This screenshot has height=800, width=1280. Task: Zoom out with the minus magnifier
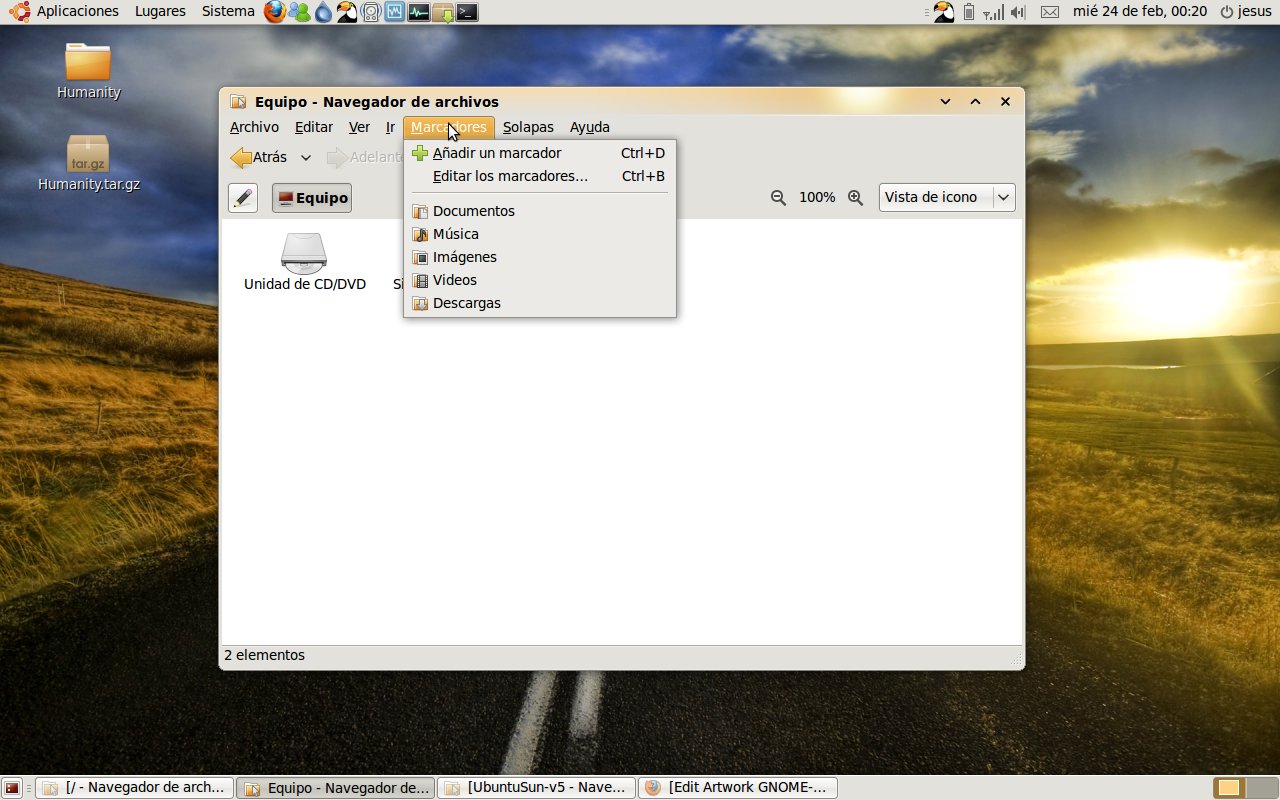(778, 198)
